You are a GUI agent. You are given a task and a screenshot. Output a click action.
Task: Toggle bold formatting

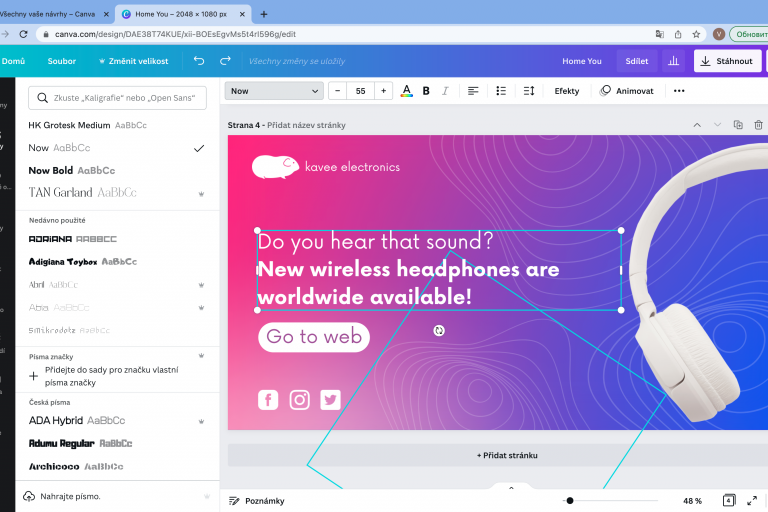tap(426, 91)
